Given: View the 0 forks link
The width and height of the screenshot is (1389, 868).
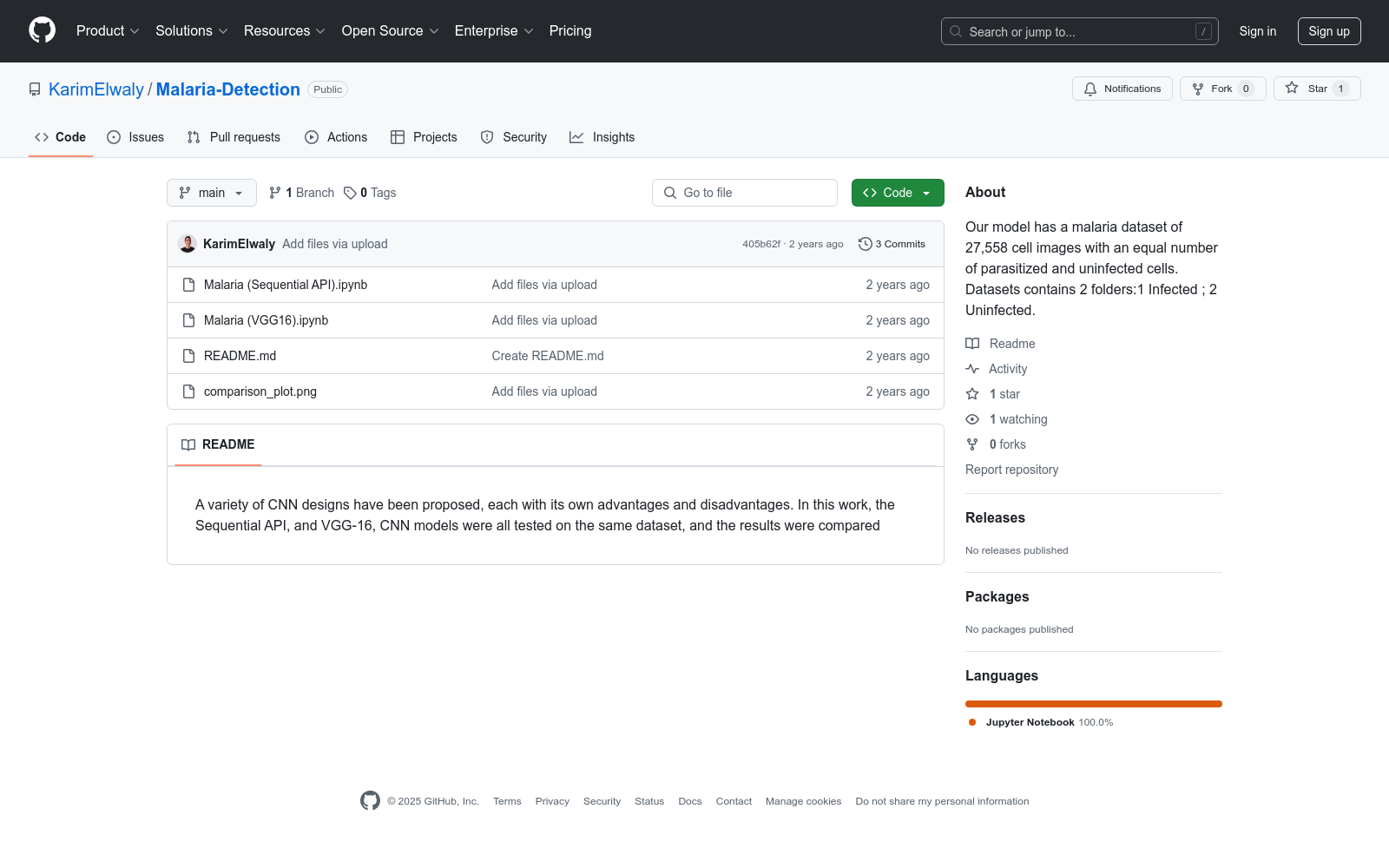Looking at the screenshot, I should 996,444.
